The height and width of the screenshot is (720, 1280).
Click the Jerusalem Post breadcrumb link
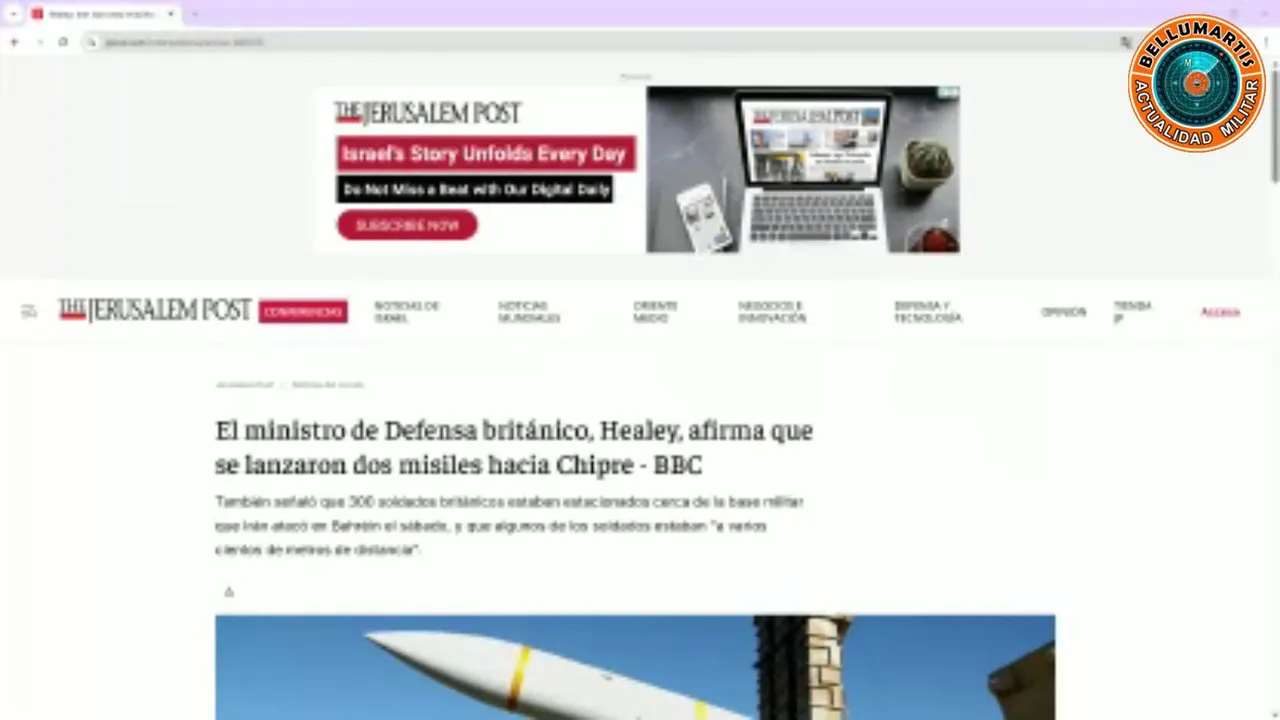pyautogui.click(x=244, y=384)
